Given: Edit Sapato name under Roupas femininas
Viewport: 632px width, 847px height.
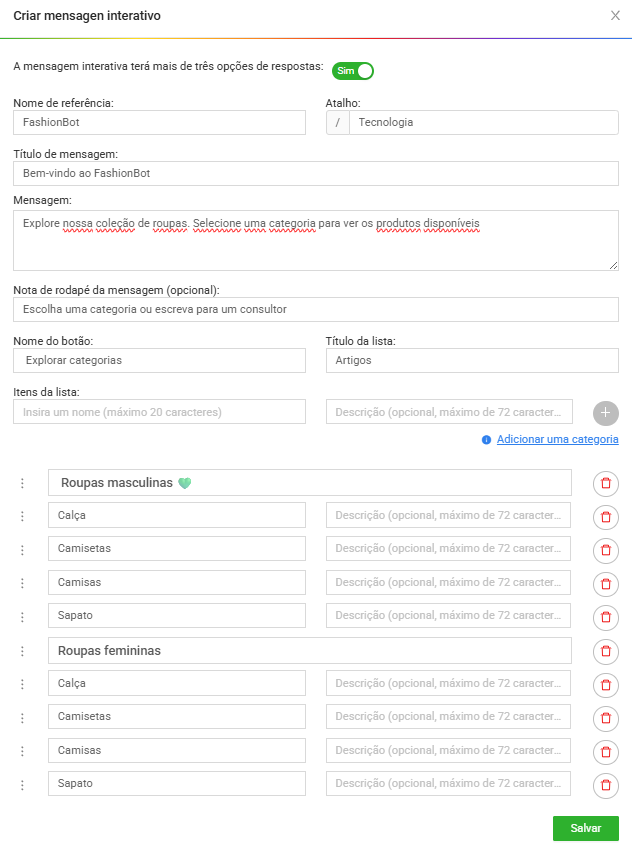Looking at the screenshot, I should 177,784.
